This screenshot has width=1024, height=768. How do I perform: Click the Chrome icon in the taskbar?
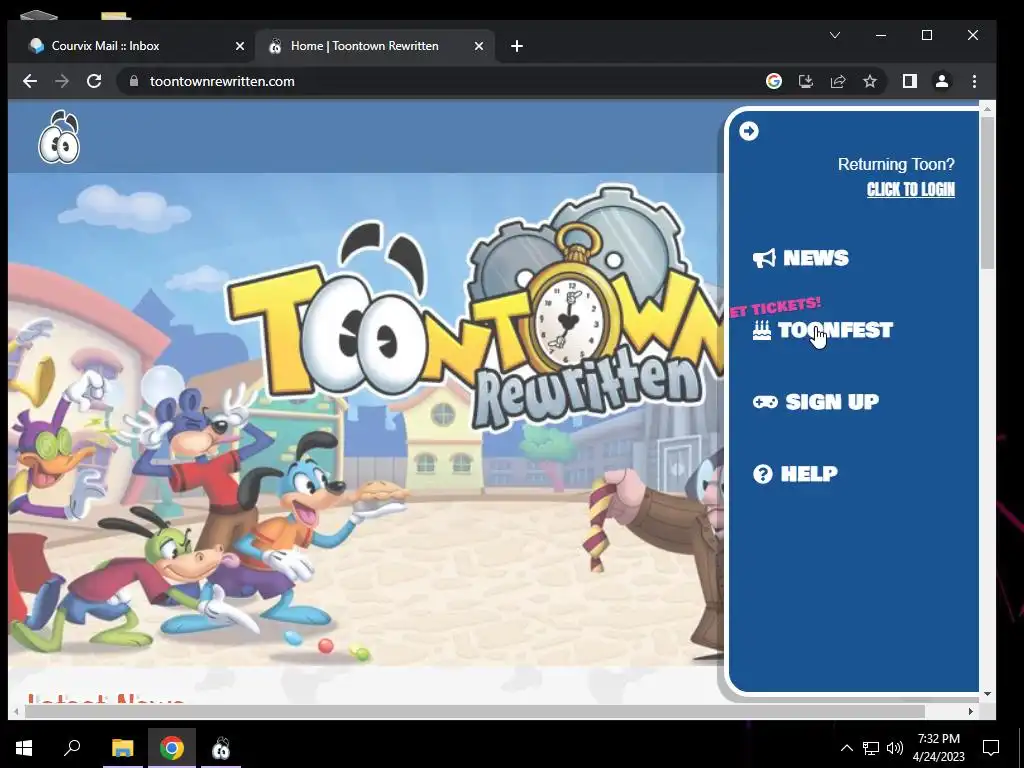(x=172, y=748)
